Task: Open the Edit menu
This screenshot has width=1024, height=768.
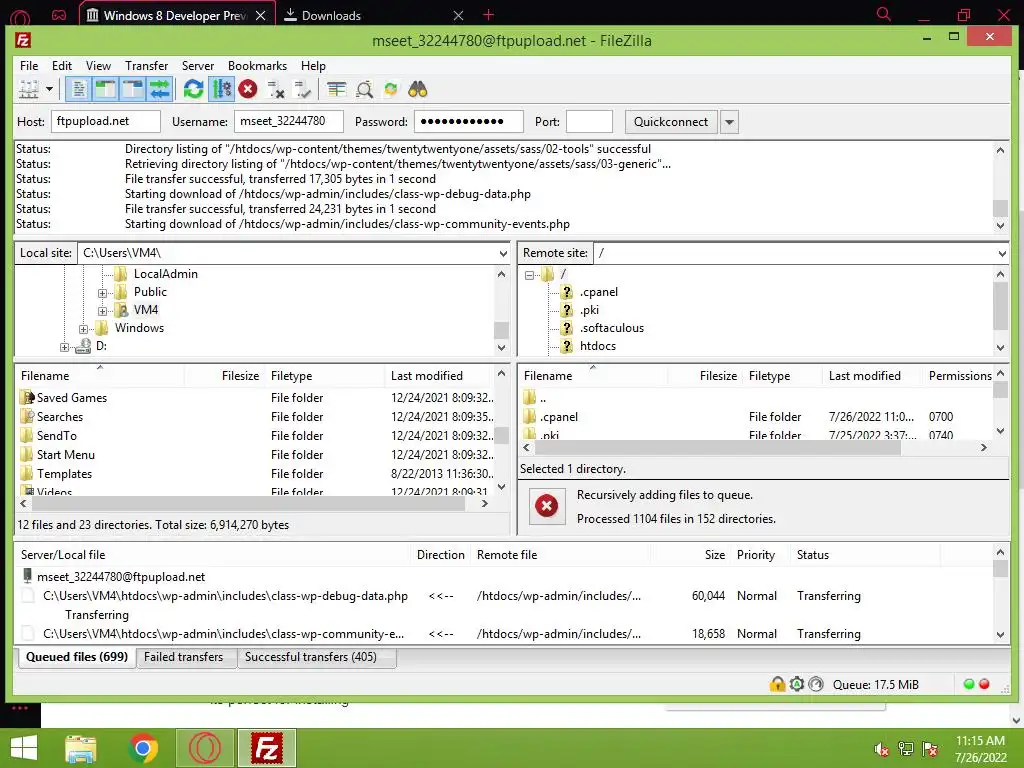Action: pyautogui.click(x=62, y=66)
